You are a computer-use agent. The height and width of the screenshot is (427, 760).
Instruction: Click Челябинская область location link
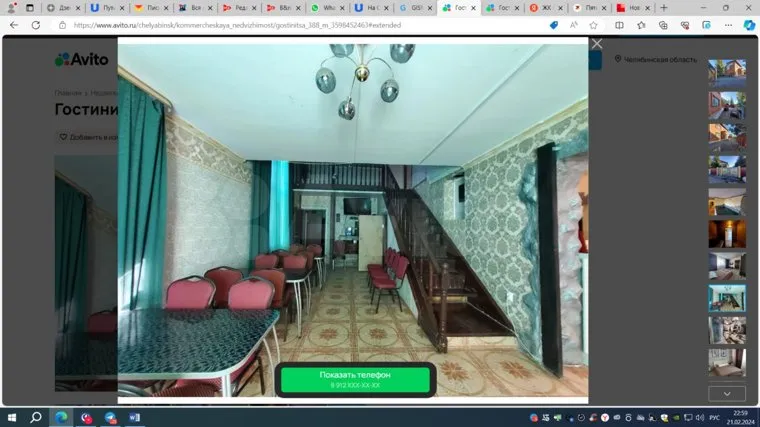point(656,59)
